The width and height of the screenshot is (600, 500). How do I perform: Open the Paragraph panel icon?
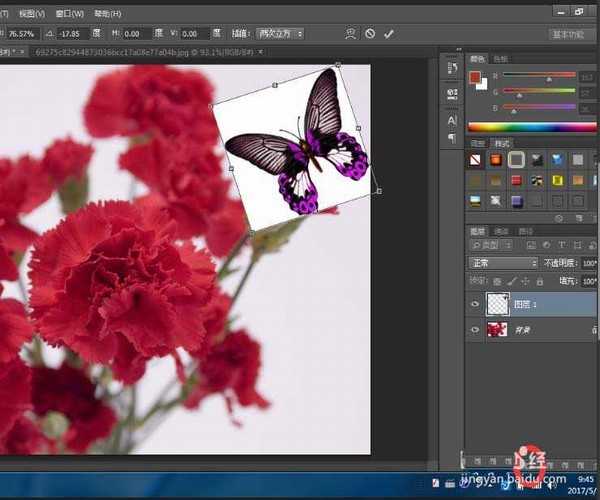451,138
